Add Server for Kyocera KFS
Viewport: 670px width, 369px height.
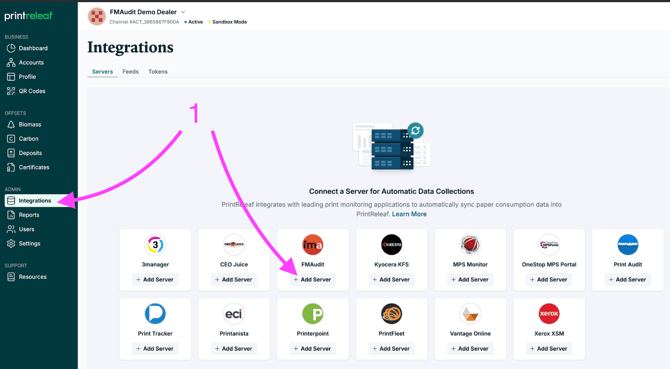[x=391, y=280]
